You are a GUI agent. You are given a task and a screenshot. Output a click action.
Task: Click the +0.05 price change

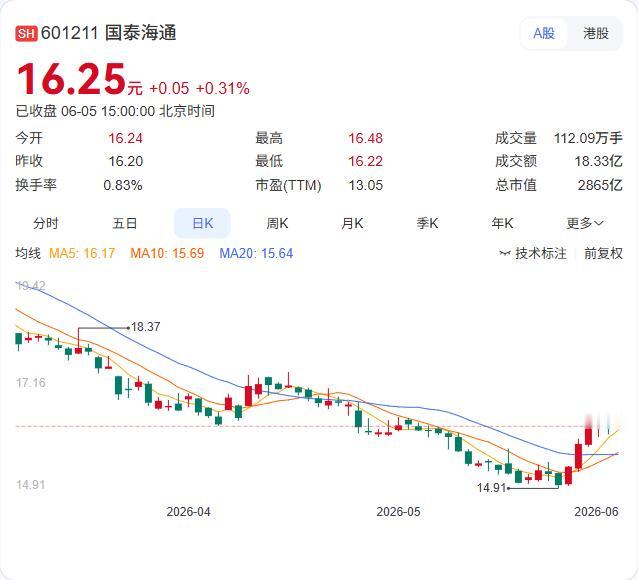(x=169, y=88)
